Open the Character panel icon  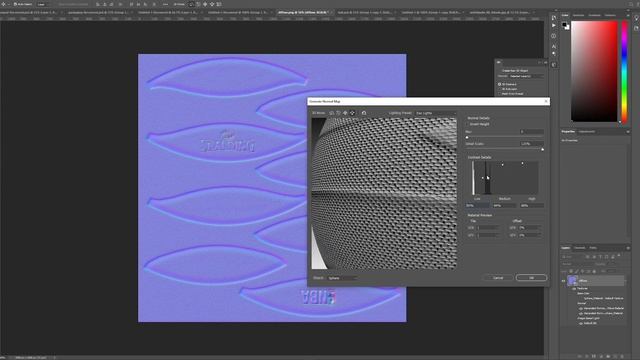(554, 46)
